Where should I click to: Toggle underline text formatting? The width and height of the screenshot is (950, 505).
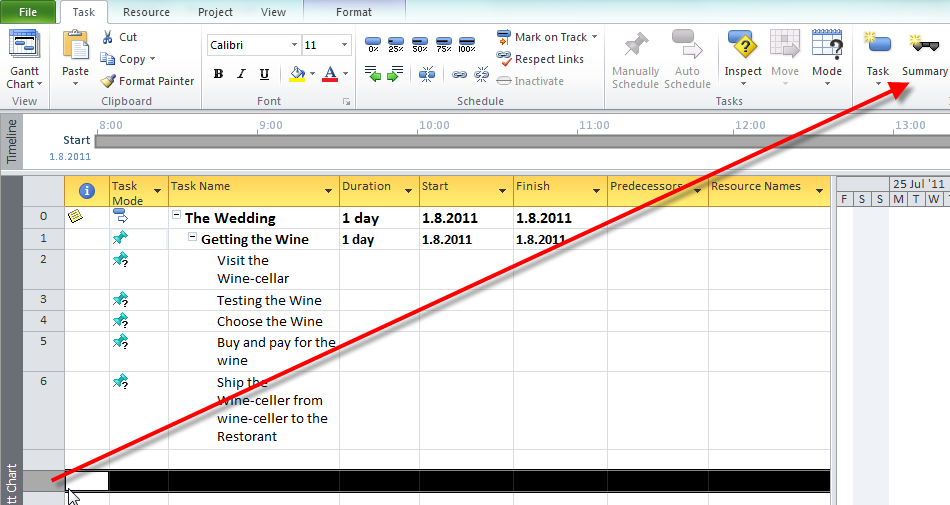pyautogui.click(x=264, y=74)
